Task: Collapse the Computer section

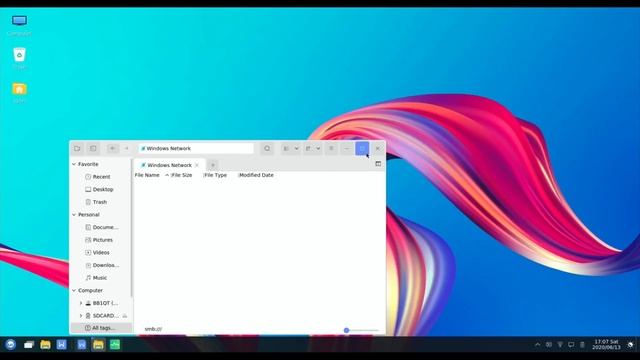Action: tap(74, 291)
